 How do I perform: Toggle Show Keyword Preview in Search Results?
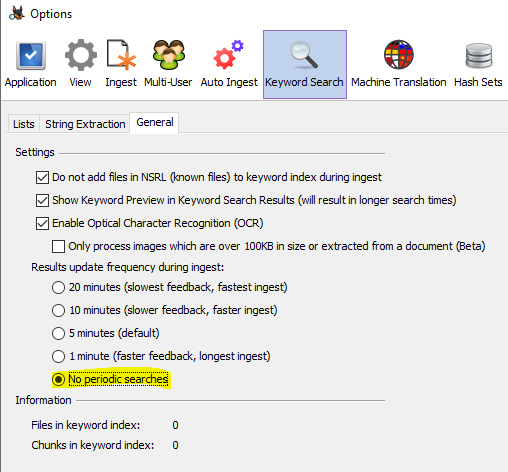[x=42, y=200]
